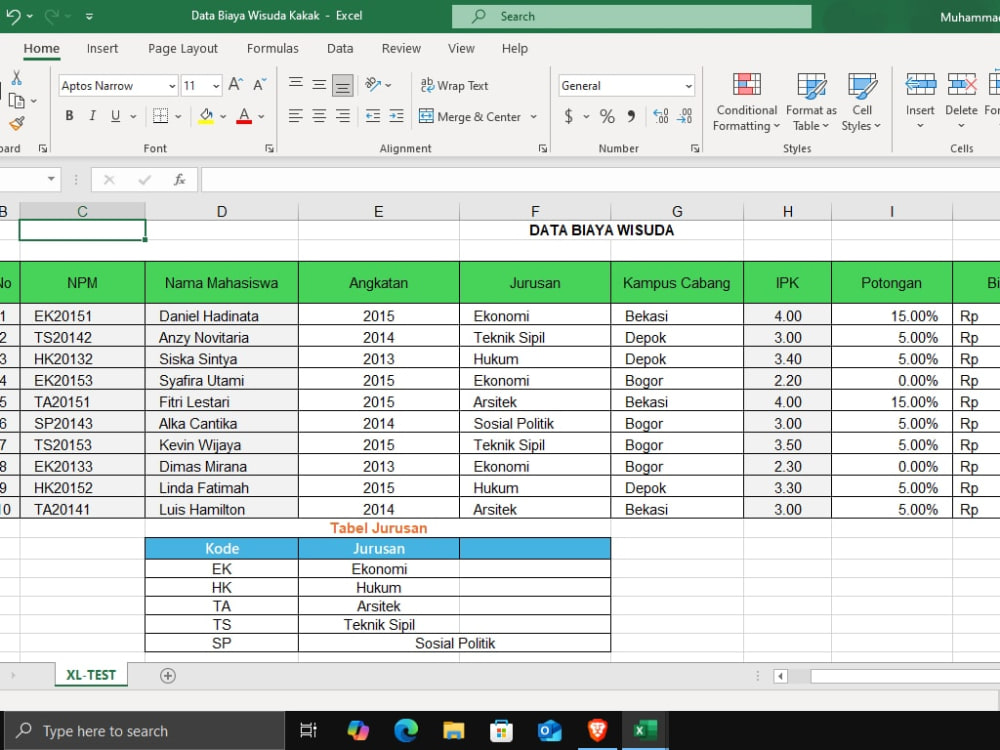
Task: Click Windows Type here to search box
Action: click(144, 731)
